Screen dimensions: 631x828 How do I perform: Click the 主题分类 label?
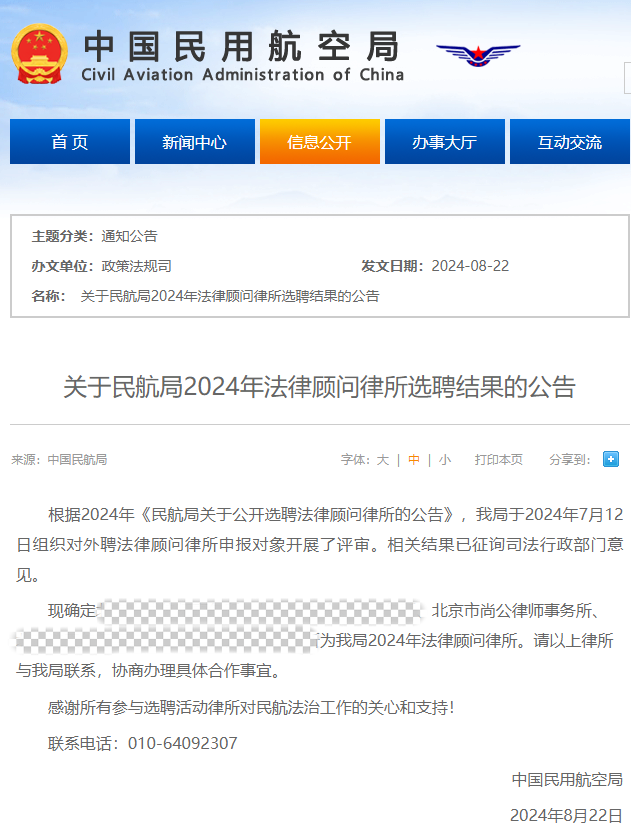62,236
